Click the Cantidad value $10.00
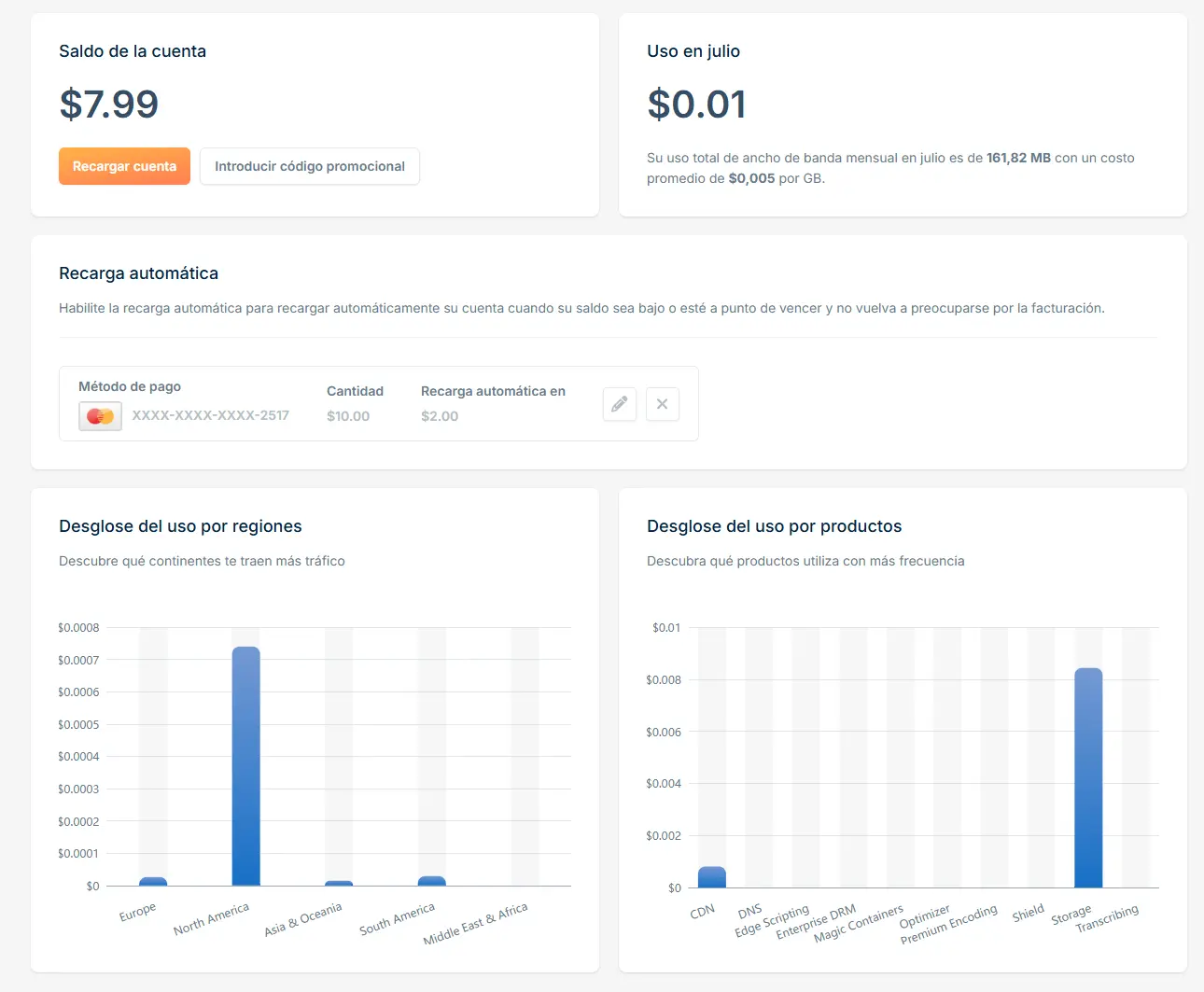Viewport: 1204px width, 992px height. (348, 416)
